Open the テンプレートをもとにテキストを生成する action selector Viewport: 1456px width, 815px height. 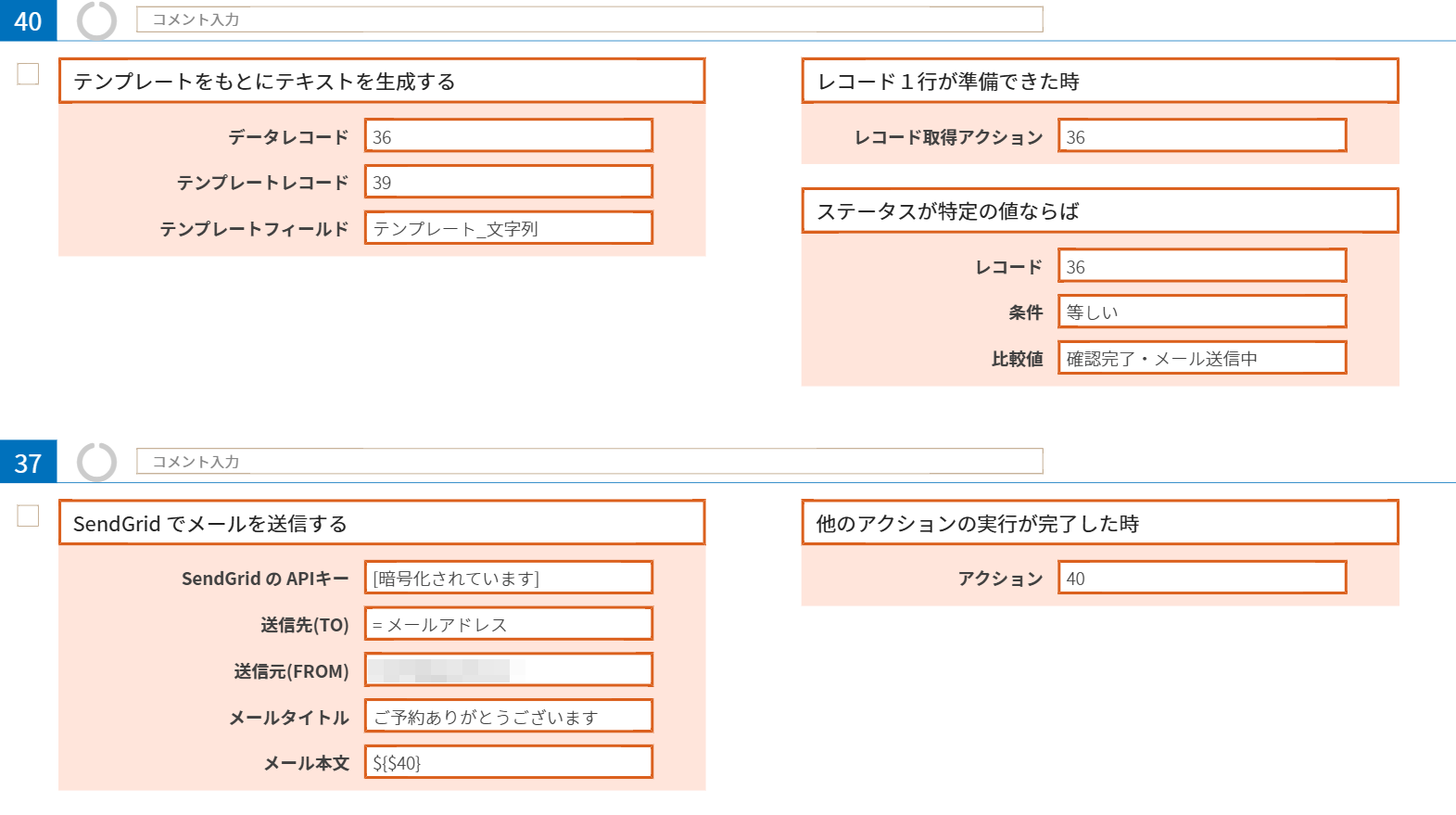coord(382,81)
